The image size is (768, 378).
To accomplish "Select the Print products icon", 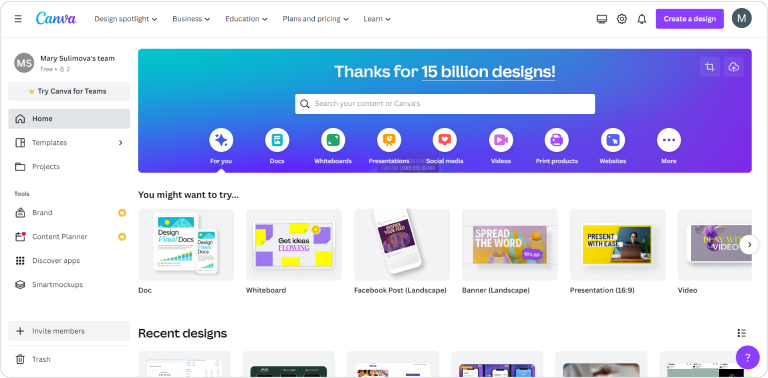I will click(x=557, y=140).
